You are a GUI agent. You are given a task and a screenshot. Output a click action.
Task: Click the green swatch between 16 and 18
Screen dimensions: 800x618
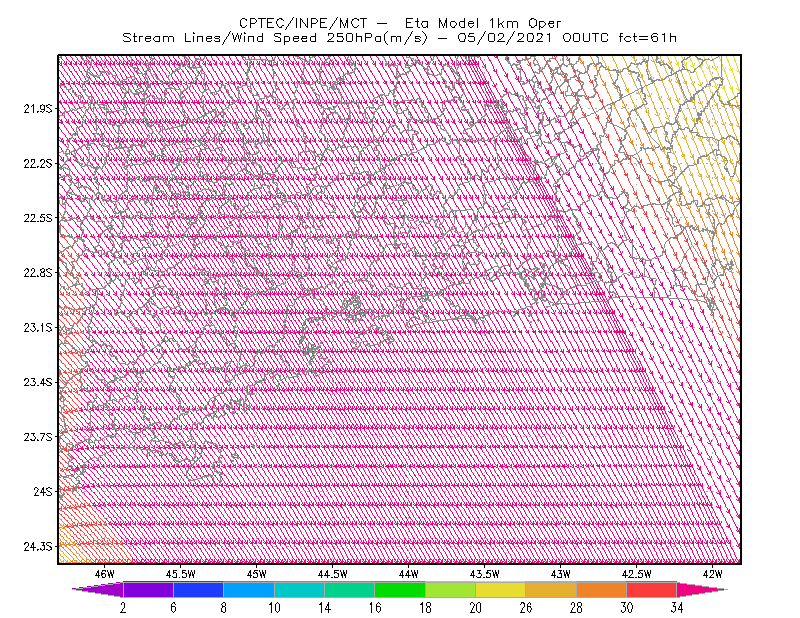(400, 589)
